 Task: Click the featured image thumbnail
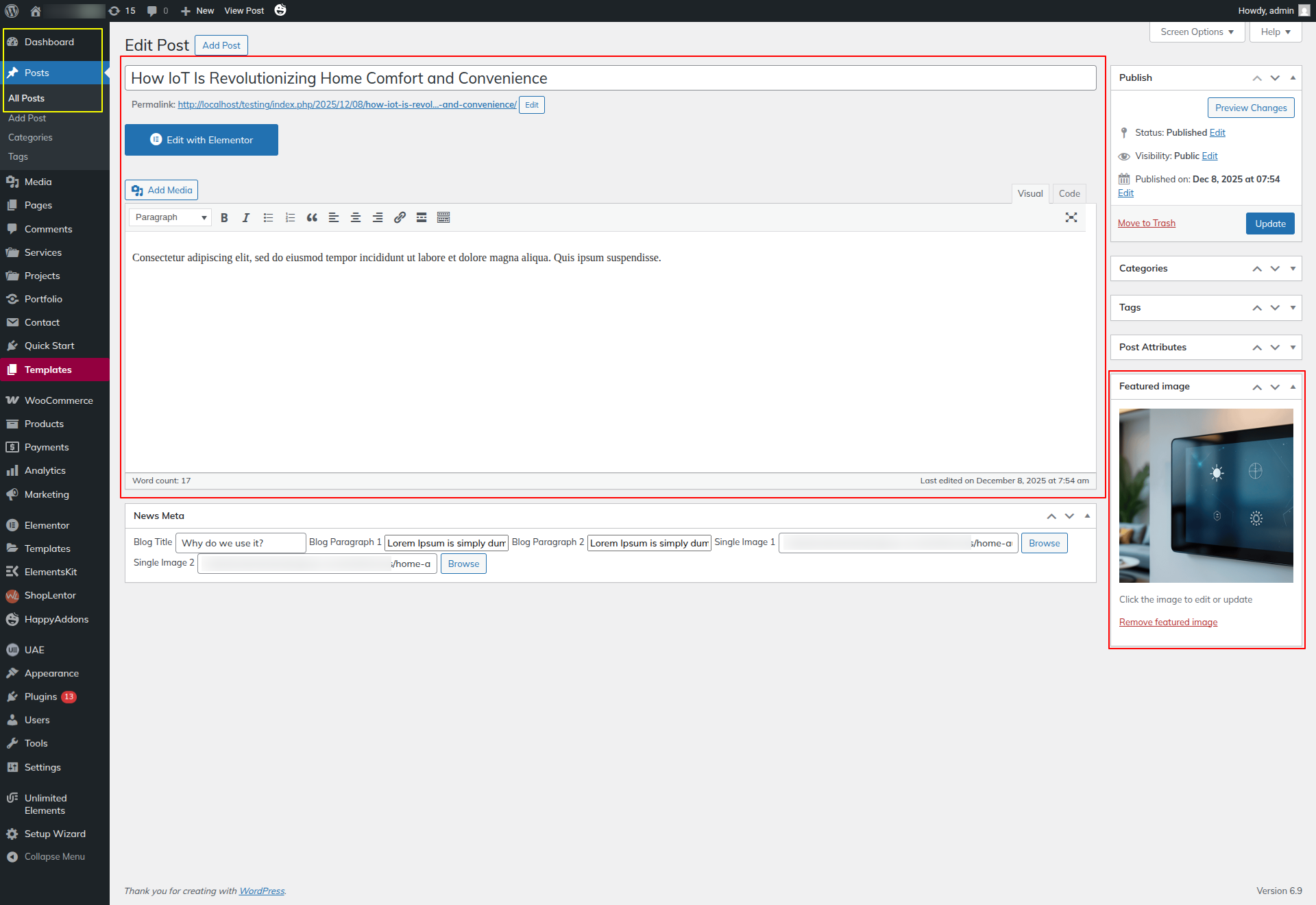click(1206, 495)
